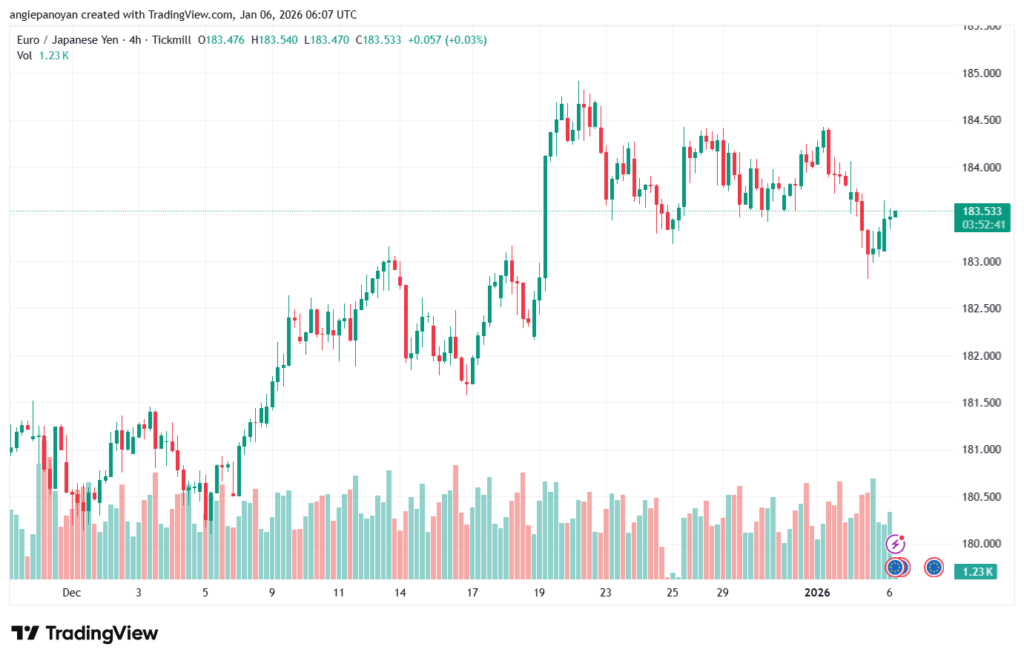This screenshot has width=1024, height=661.
Task: Click the Dec label on the time axis
Action: pos(71,592)
